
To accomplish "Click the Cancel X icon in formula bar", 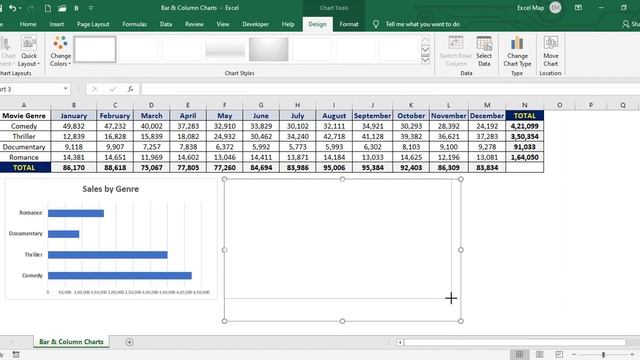I will 95,89.
